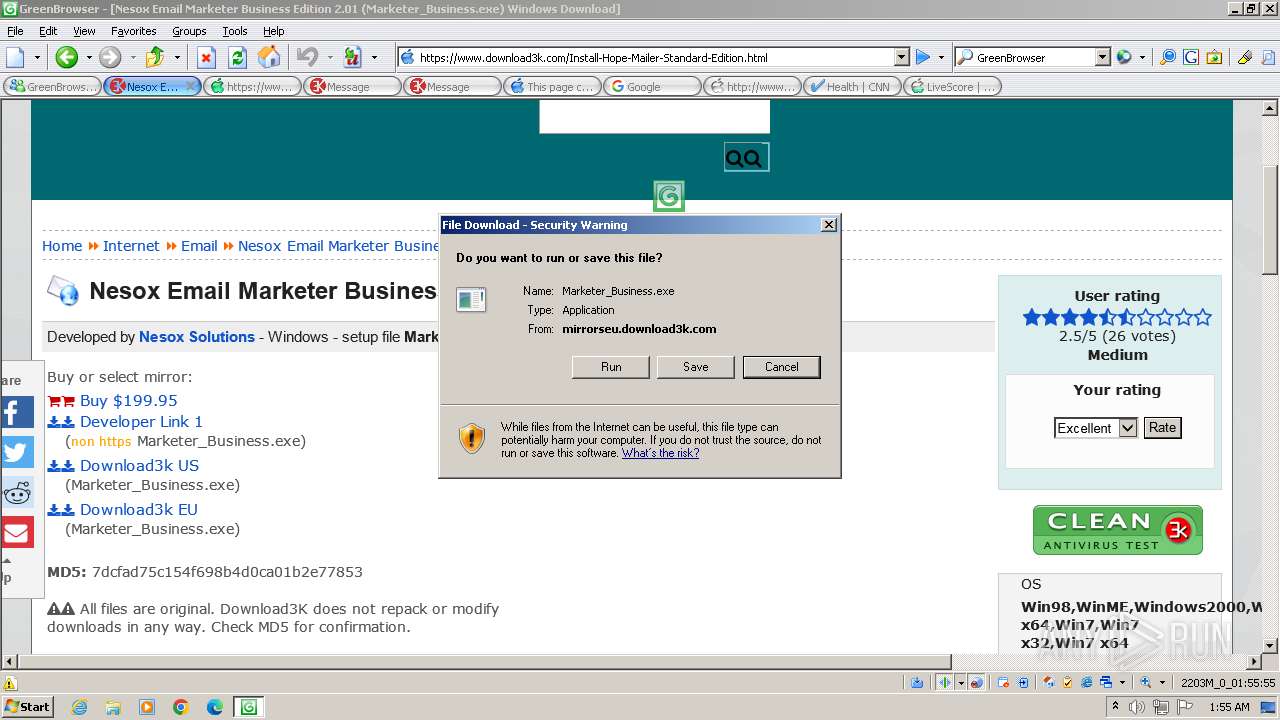Viewport: 1280px width, 720px height.
Task: Open the File menu
Action: (x=16, y=31)
